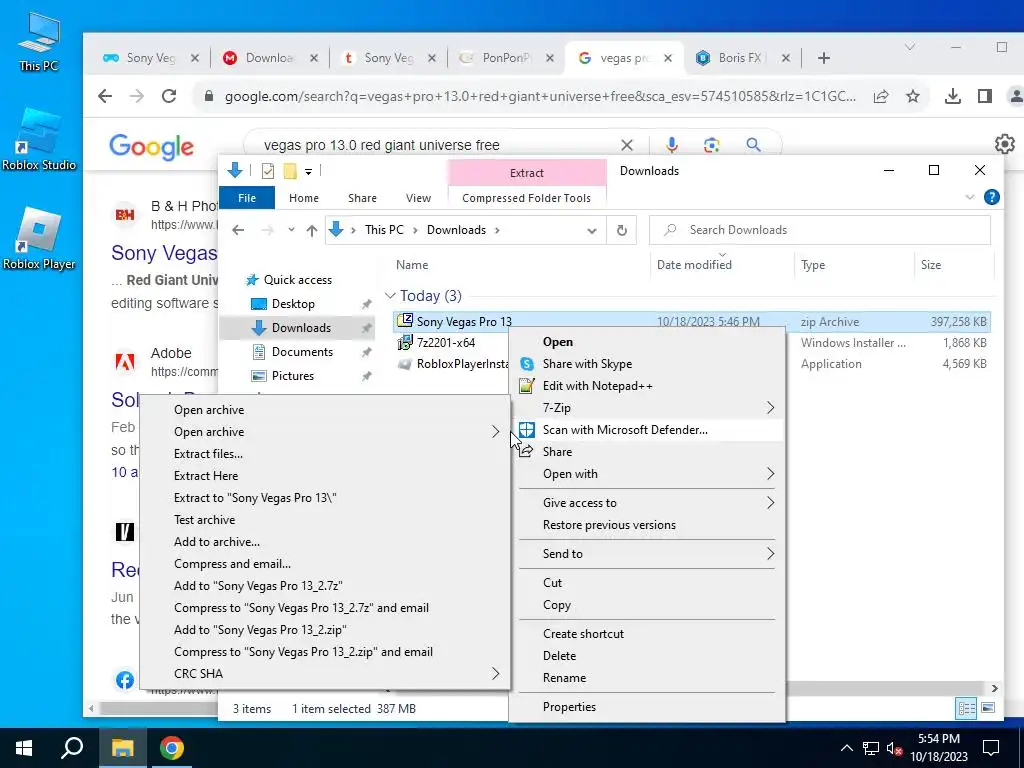This screenshot has height=768, width=1024.
Task: Select Documents in Quick access
Action: pos(302,352)
